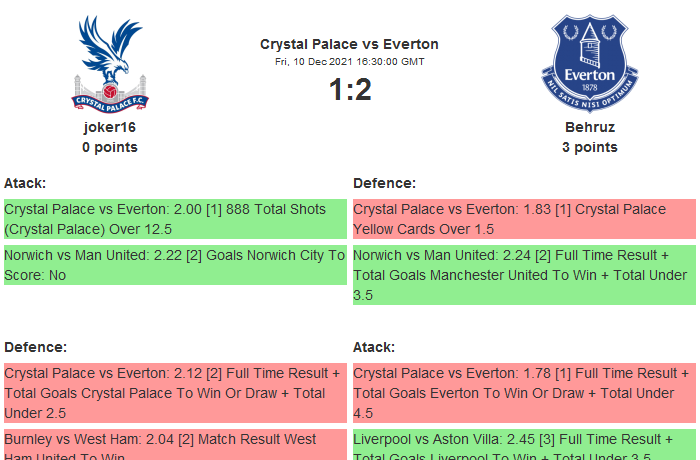Viewport: 700px width, 460px height.
Task: Click joker16's Atack section heading
Action: [25, 183]
